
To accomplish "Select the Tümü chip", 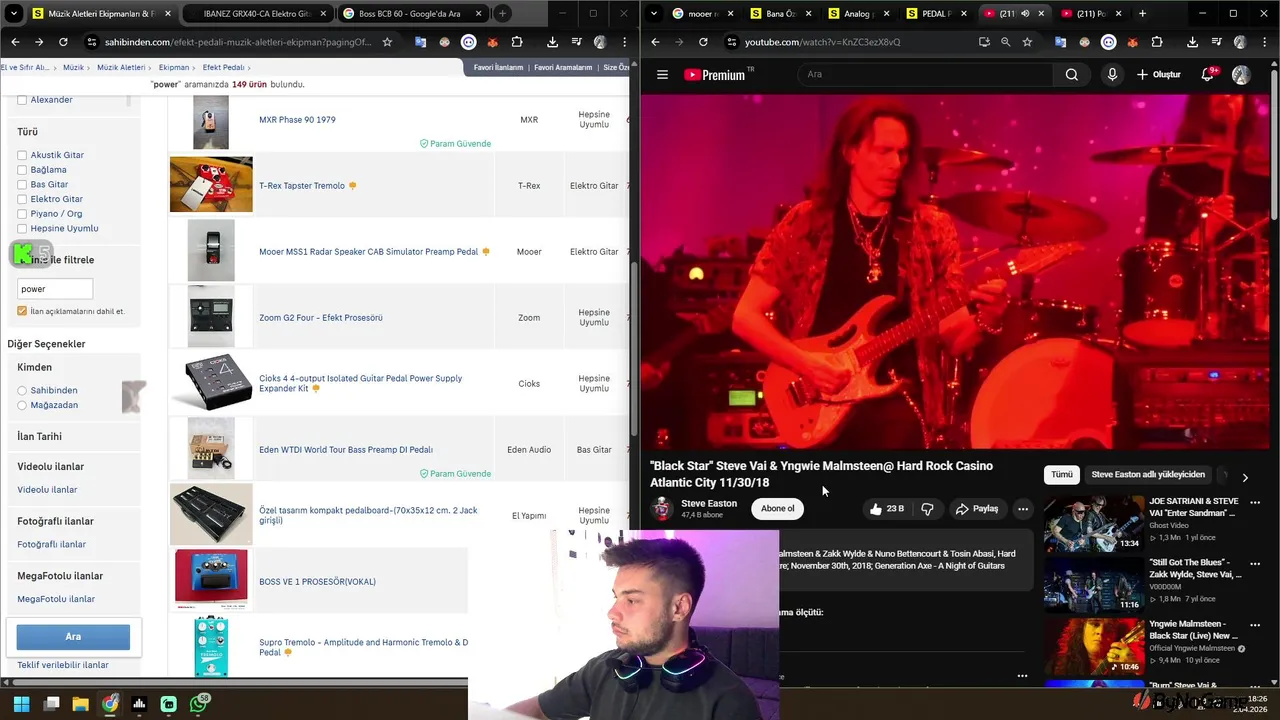I will click(1061, 475).
